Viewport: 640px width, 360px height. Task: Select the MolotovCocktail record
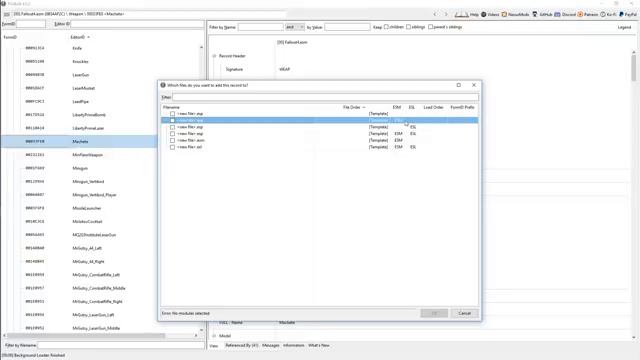[x=87, y=222]
